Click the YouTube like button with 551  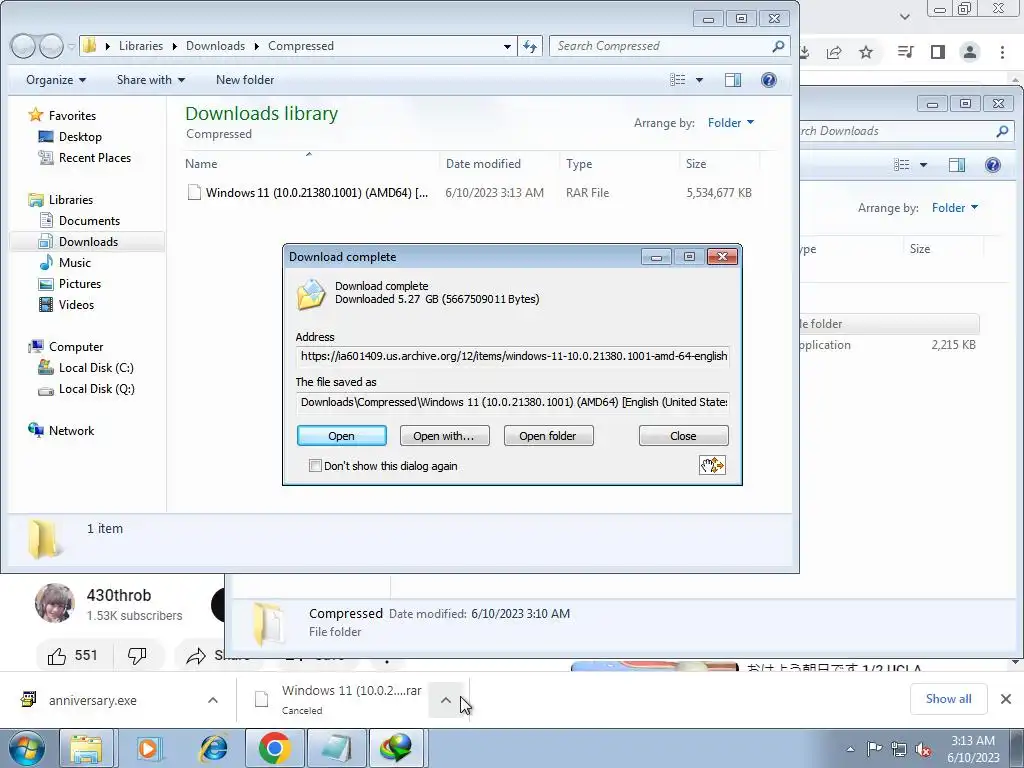[74, 655]
